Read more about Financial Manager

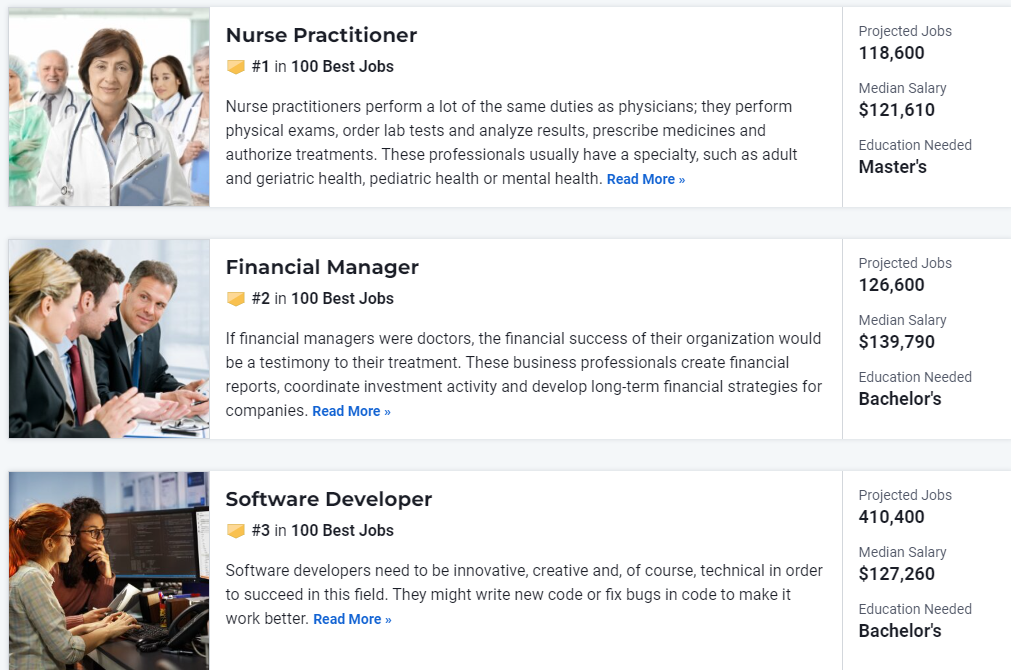pos(351,412)
